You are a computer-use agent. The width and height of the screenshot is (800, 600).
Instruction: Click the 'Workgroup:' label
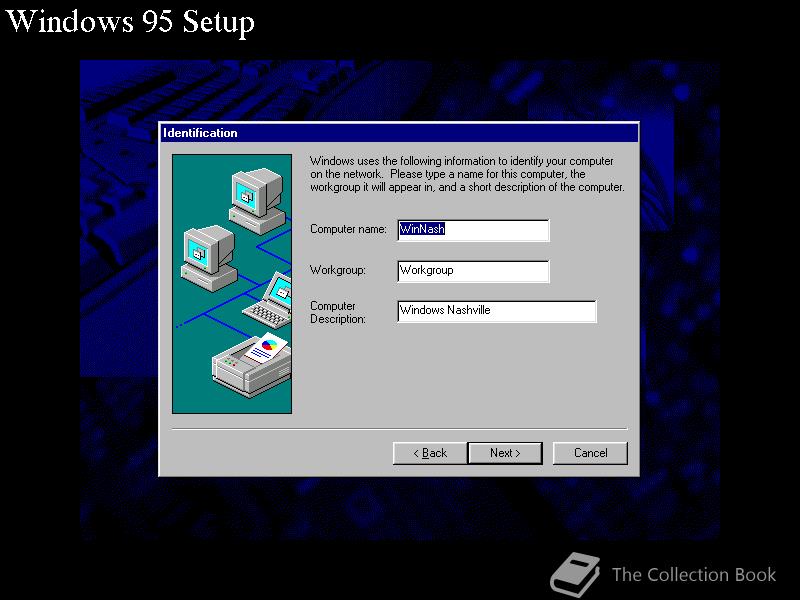point(338,270)
